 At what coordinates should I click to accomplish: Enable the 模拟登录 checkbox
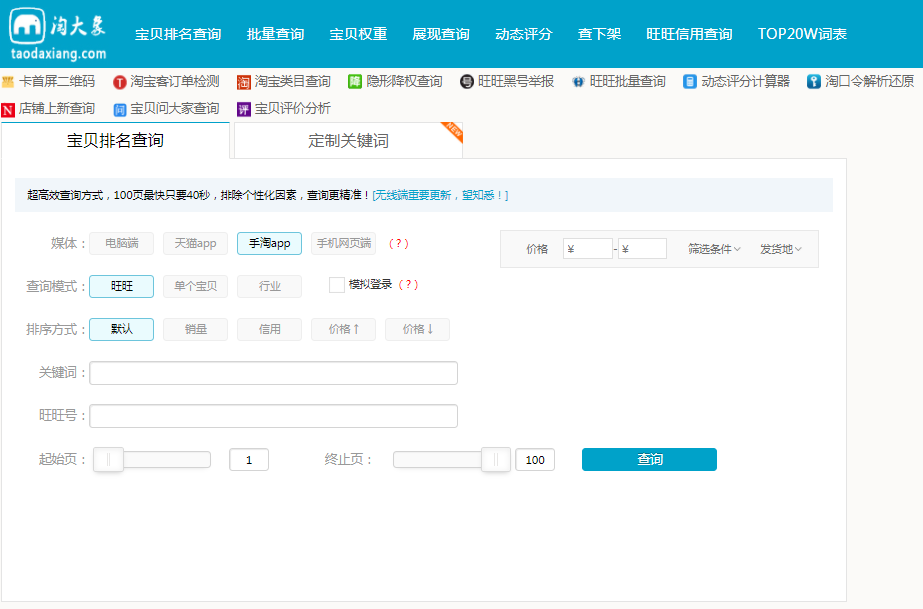tap(337, 286)
